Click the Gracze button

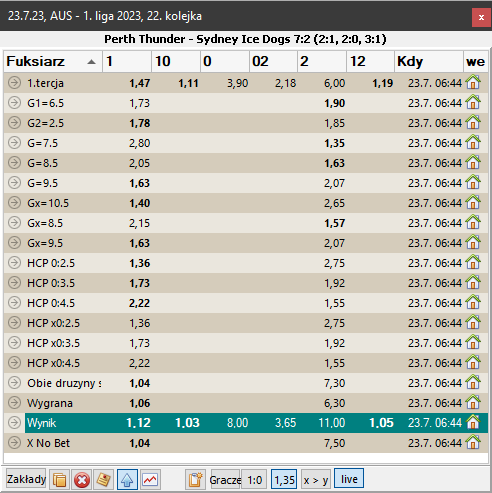225,480
